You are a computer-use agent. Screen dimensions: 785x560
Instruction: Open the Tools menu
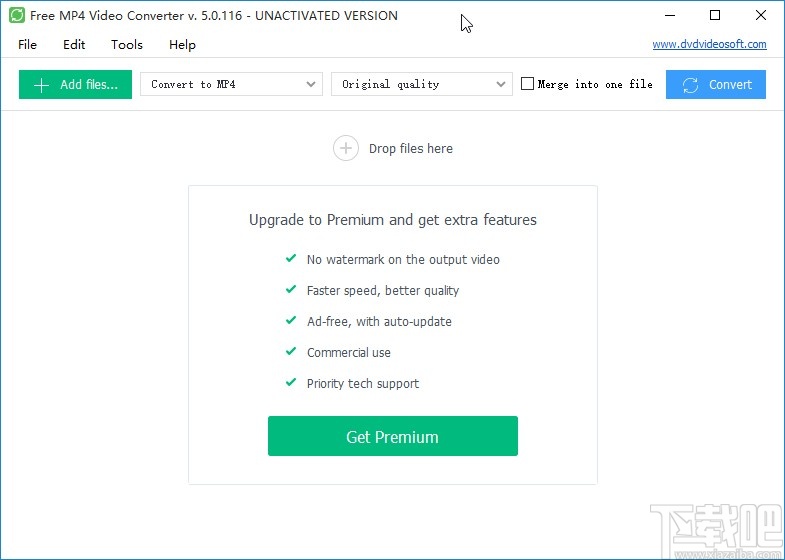click(x=127, y=45)
